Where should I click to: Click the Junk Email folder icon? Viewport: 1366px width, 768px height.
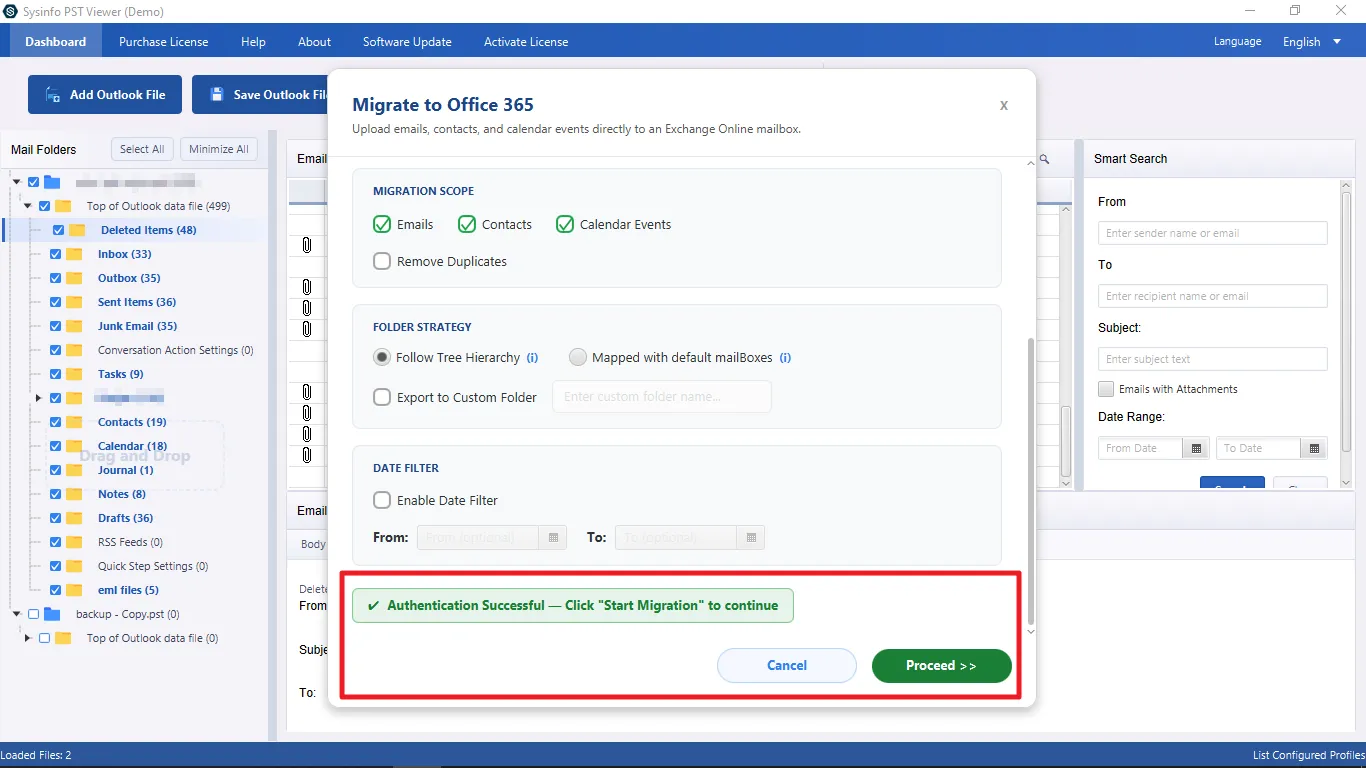point(74,326)
